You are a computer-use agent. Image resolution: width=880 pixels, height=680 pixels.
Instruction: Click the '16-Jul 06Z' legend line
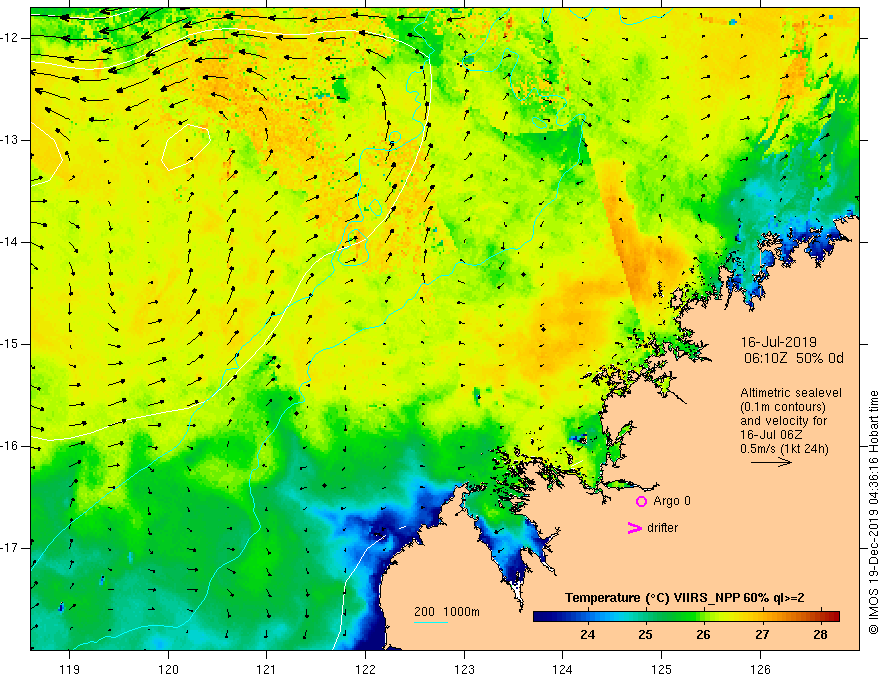click(x=771, y=435)
